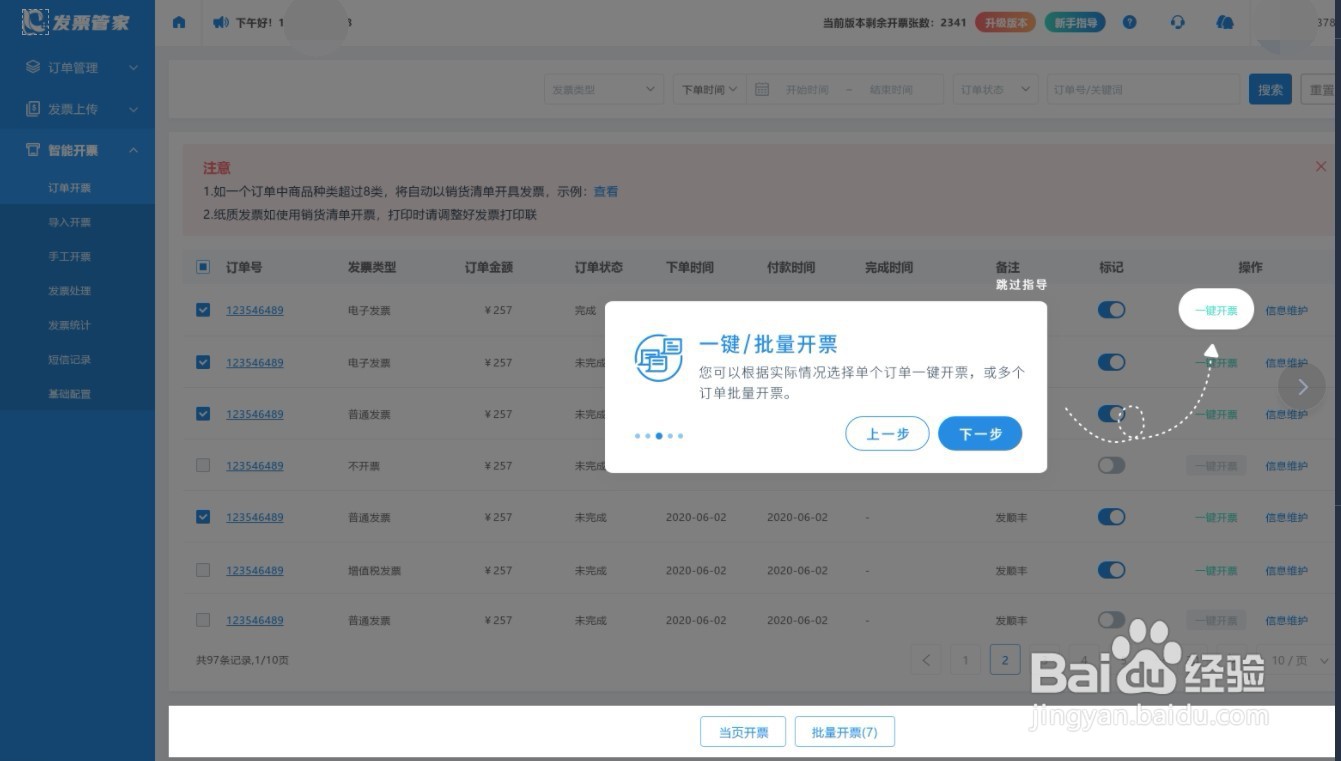This screenshot has height=761, width=1341.
Task: Expand the 订单管理 menu chevron
Action: pyautogui.click(x=133, y=68)
